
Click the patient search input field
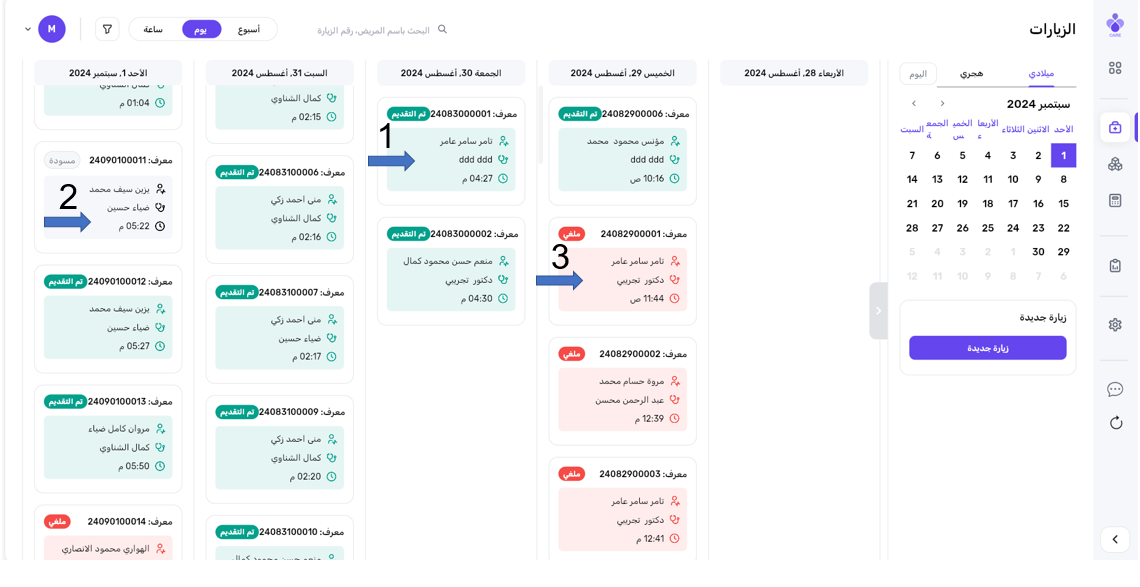[x=373, y=30]
